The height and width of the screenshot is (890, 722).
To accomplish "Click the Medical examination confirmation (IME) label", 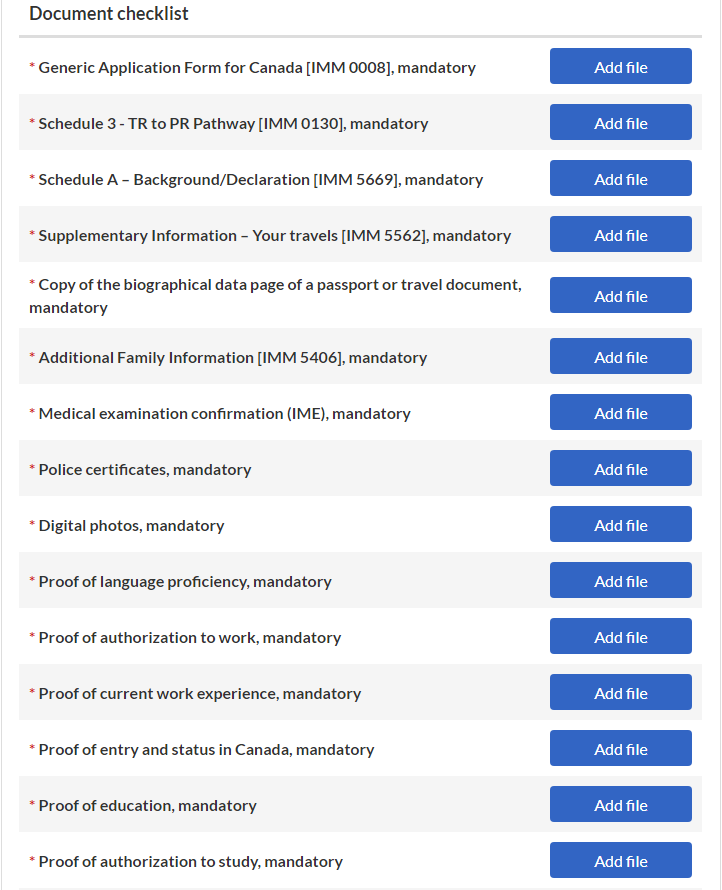I will 224,413.
